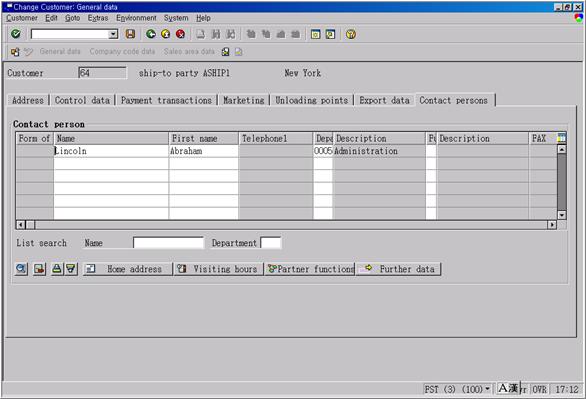
Task: Open the Marketing tab
Action: [x=244, y=100]
